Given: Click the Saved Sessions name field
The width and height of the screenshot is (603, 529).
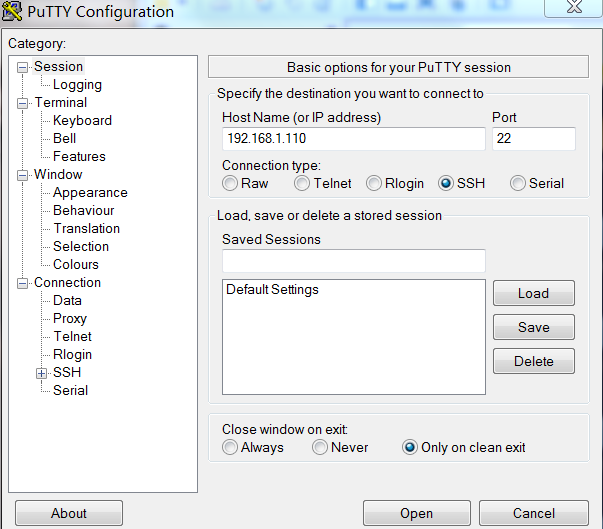Looking at the screenshot, I should pos(354,261).
